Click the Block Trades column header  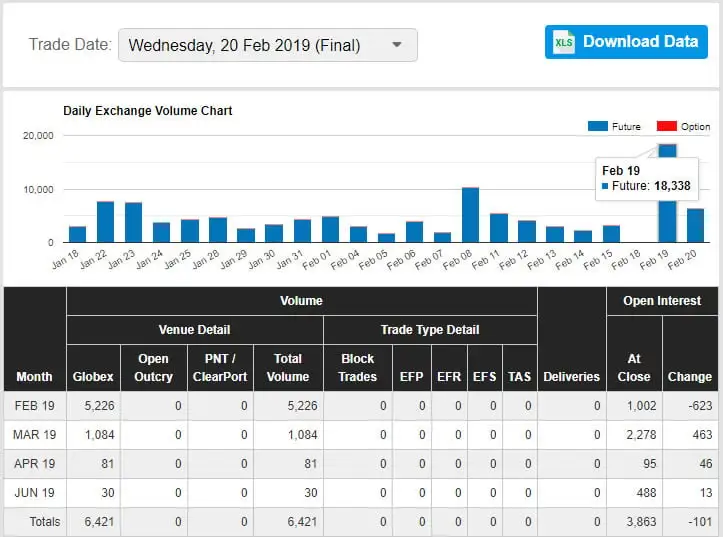click(x=358, y=367)
